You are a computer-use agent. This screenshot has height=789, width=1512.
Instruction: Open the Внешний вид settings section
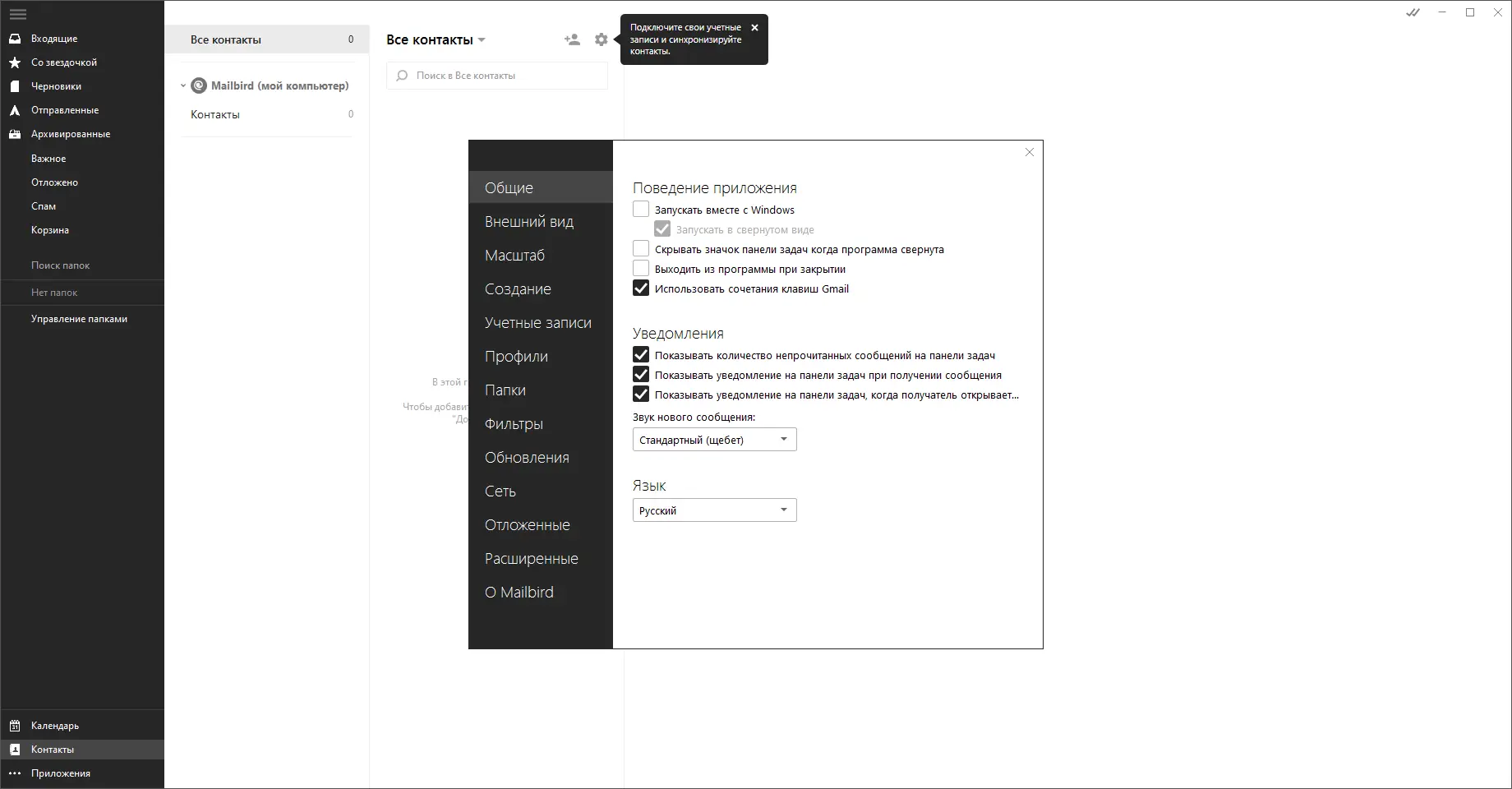coord(529,221)
